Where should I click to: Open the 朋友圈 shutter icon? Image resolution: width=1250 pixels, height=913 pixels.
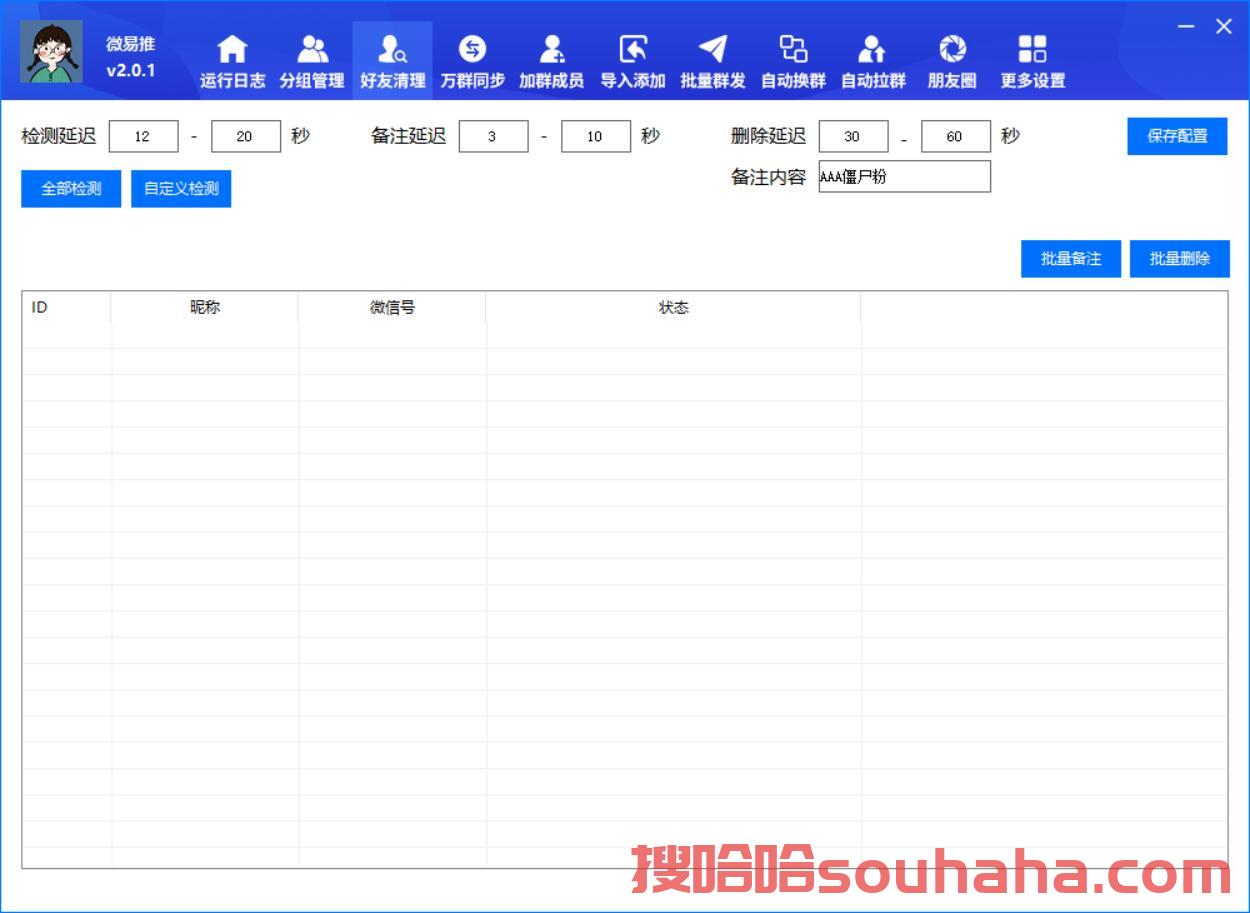952,50
